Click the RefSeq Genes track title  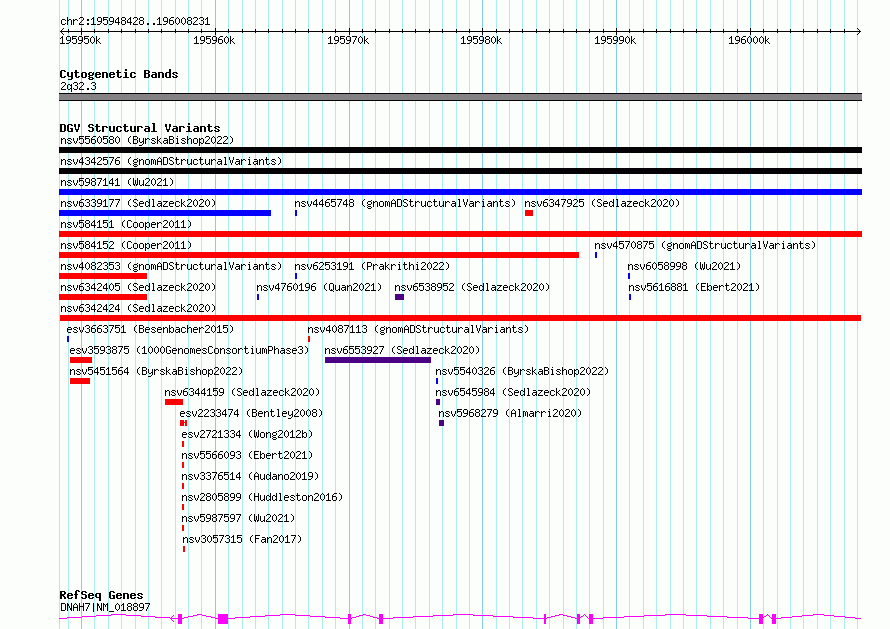click(x=101, y=596)
